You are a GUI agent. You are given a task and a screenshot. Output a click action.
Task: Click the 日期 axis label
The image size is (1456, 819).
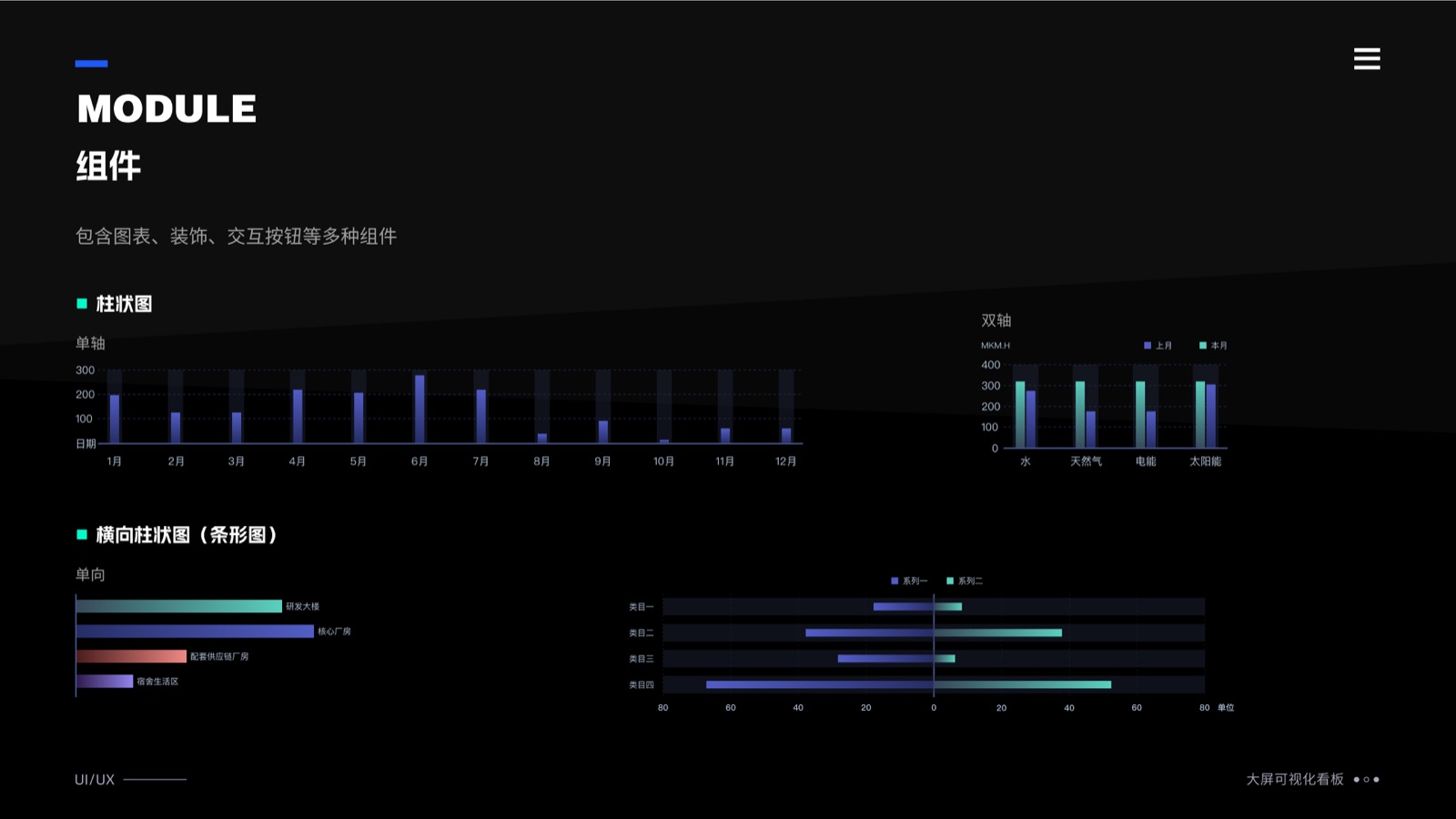pos(86,444)
